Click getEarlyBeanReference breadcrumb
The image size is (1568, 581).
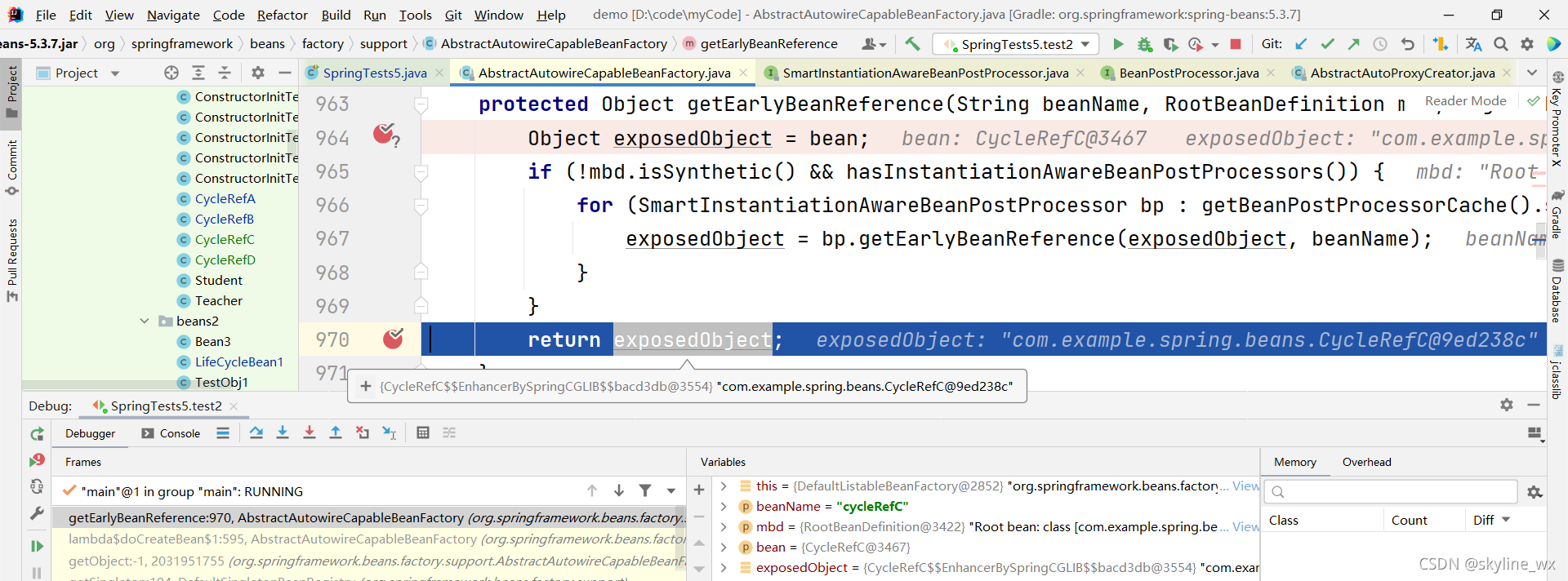click(768, 44)
